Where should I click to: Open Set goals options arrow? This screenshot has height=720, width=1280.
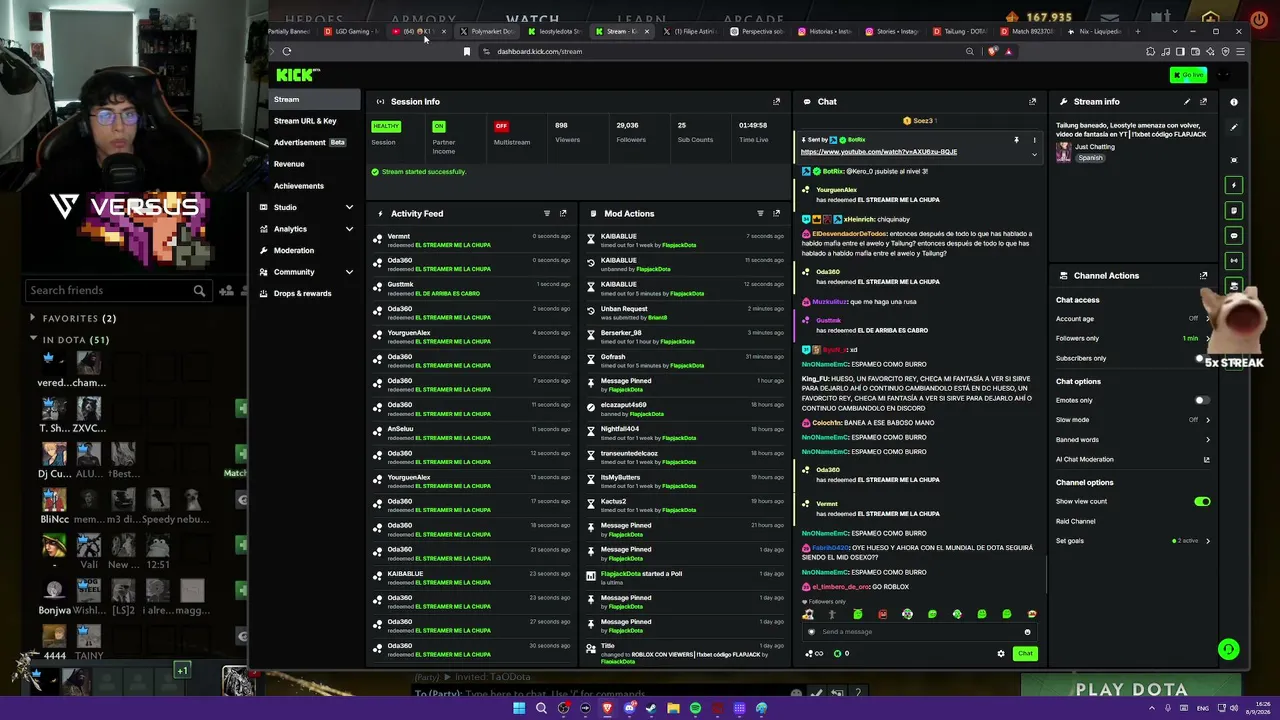click(1207, 541)
